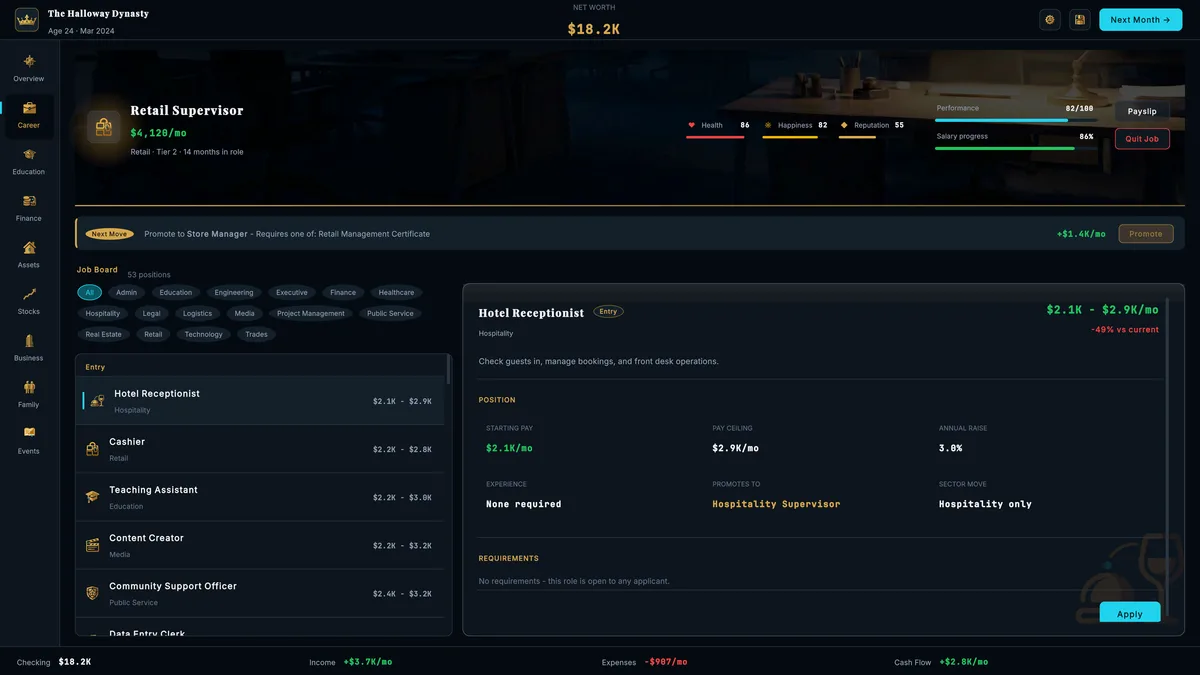Screen dimensions: 1200x675
Task: Filter jobs by Public Service chip
Action: (x=390, y=313)
